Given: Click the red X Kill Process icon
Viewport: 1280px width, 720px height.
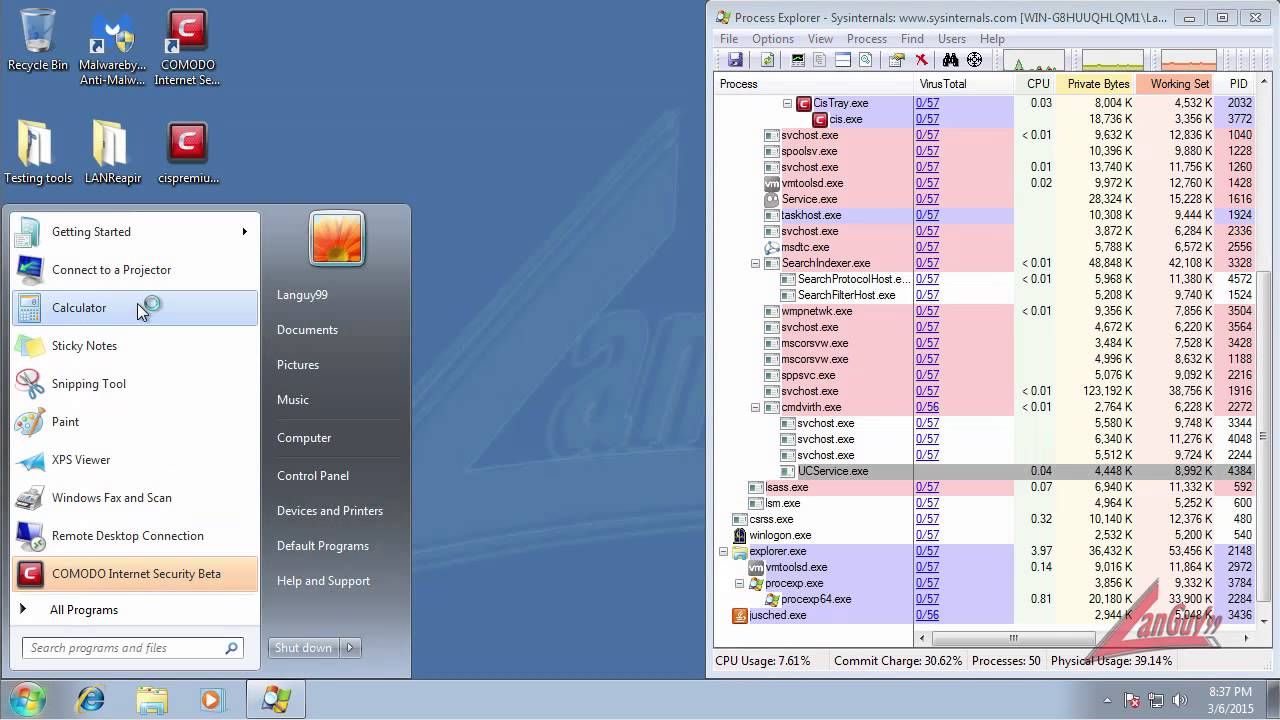Looking at the screenshot, I should pyautogui.click(x=921, y=60).
